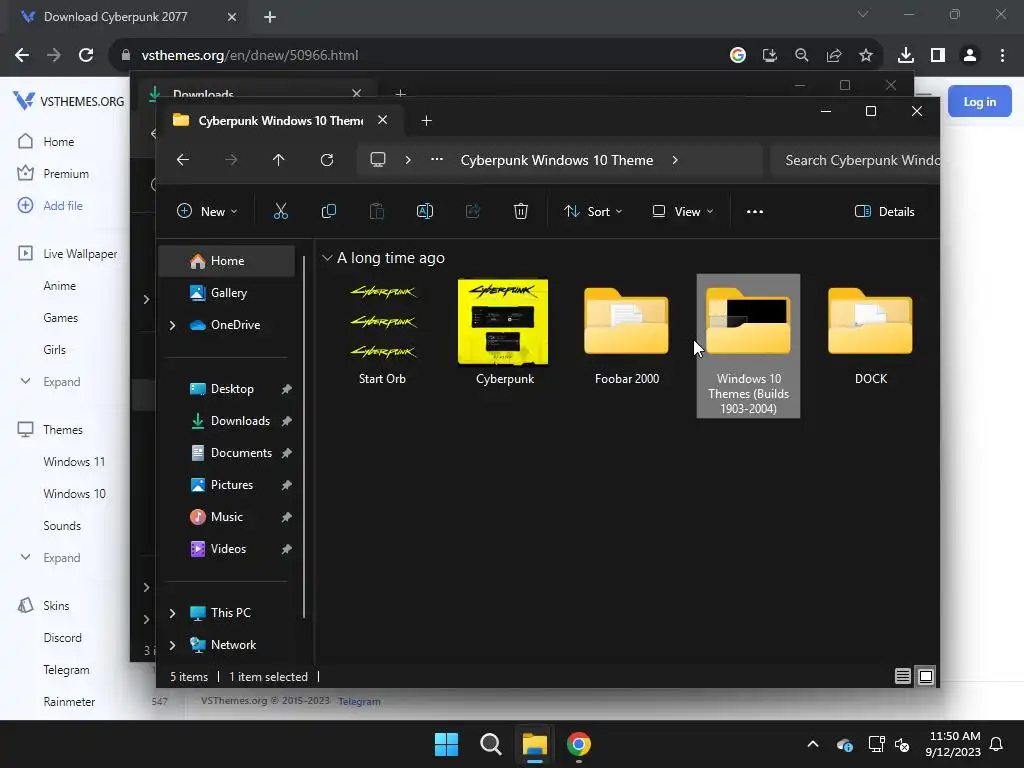Open Music in quick access
The image size is (1024, 768).
tap(227, 517)
